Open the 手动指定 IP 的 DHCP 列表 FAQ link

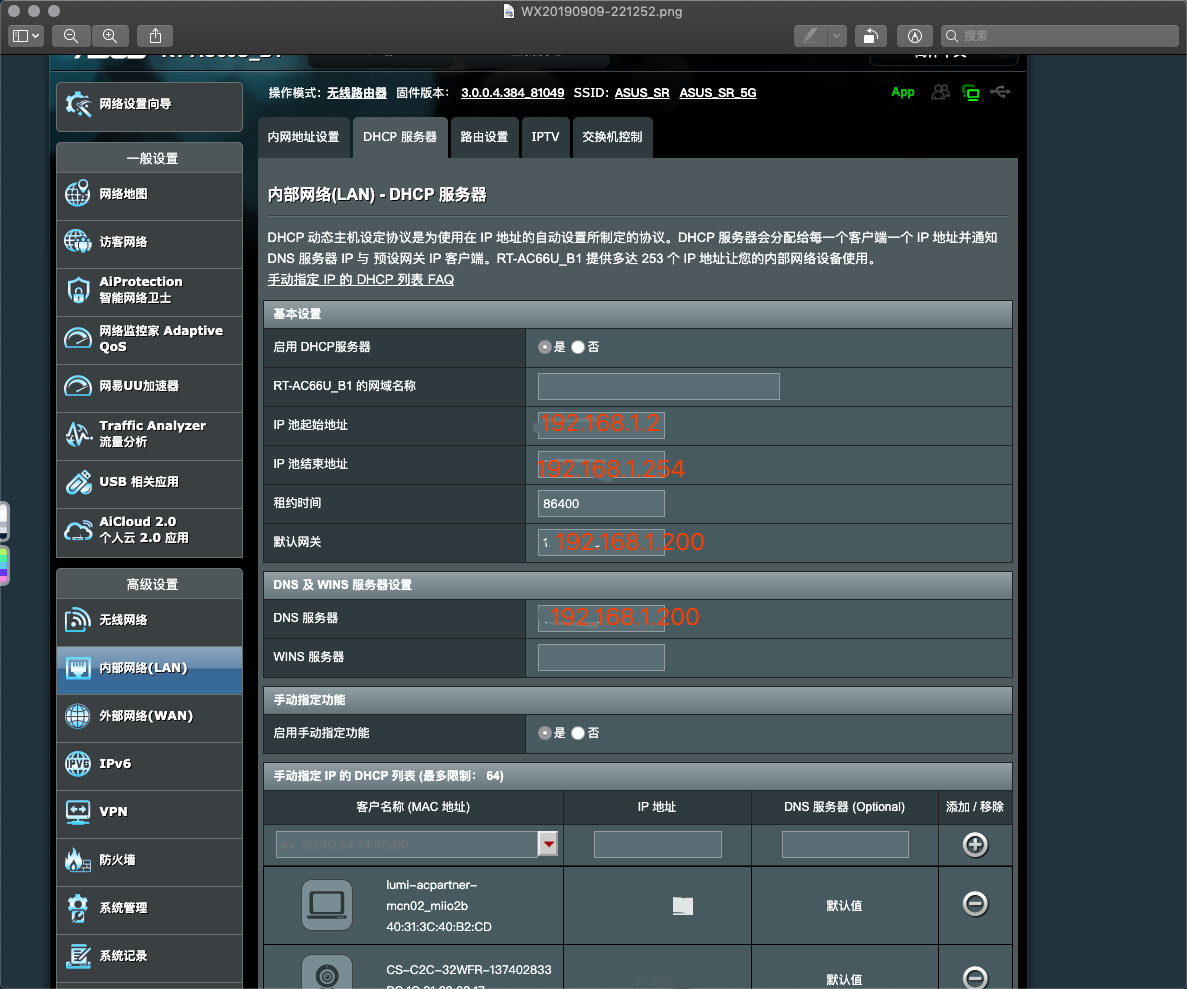tap(360, 279)
